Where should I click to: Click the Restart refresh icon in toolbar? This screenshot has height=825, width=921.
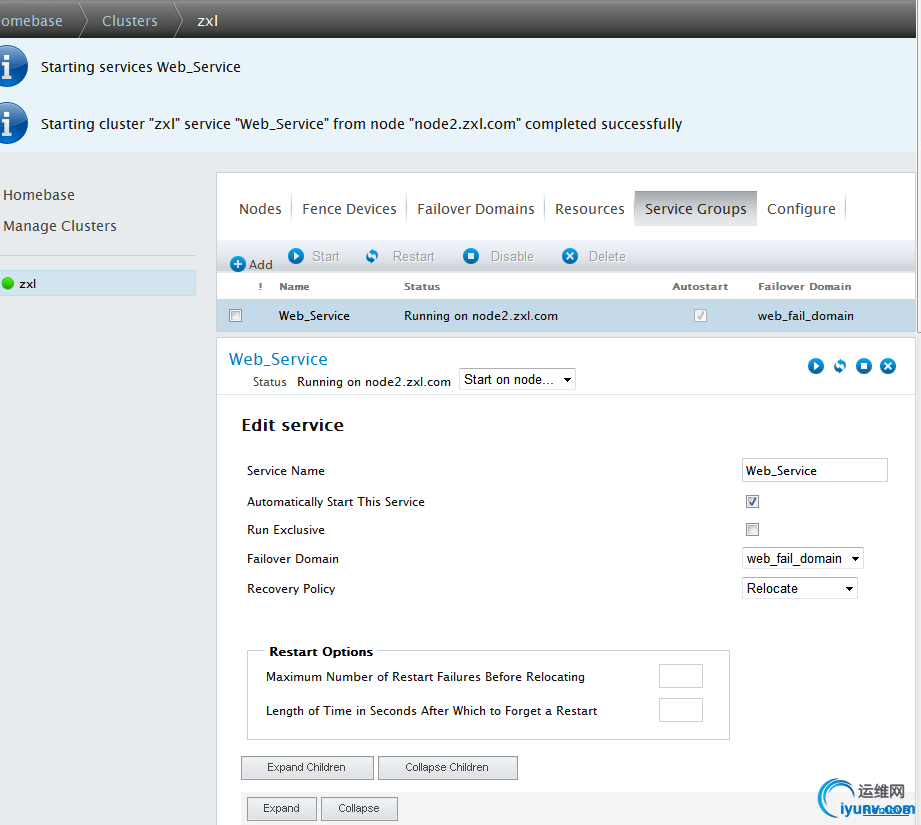point(372,256)
